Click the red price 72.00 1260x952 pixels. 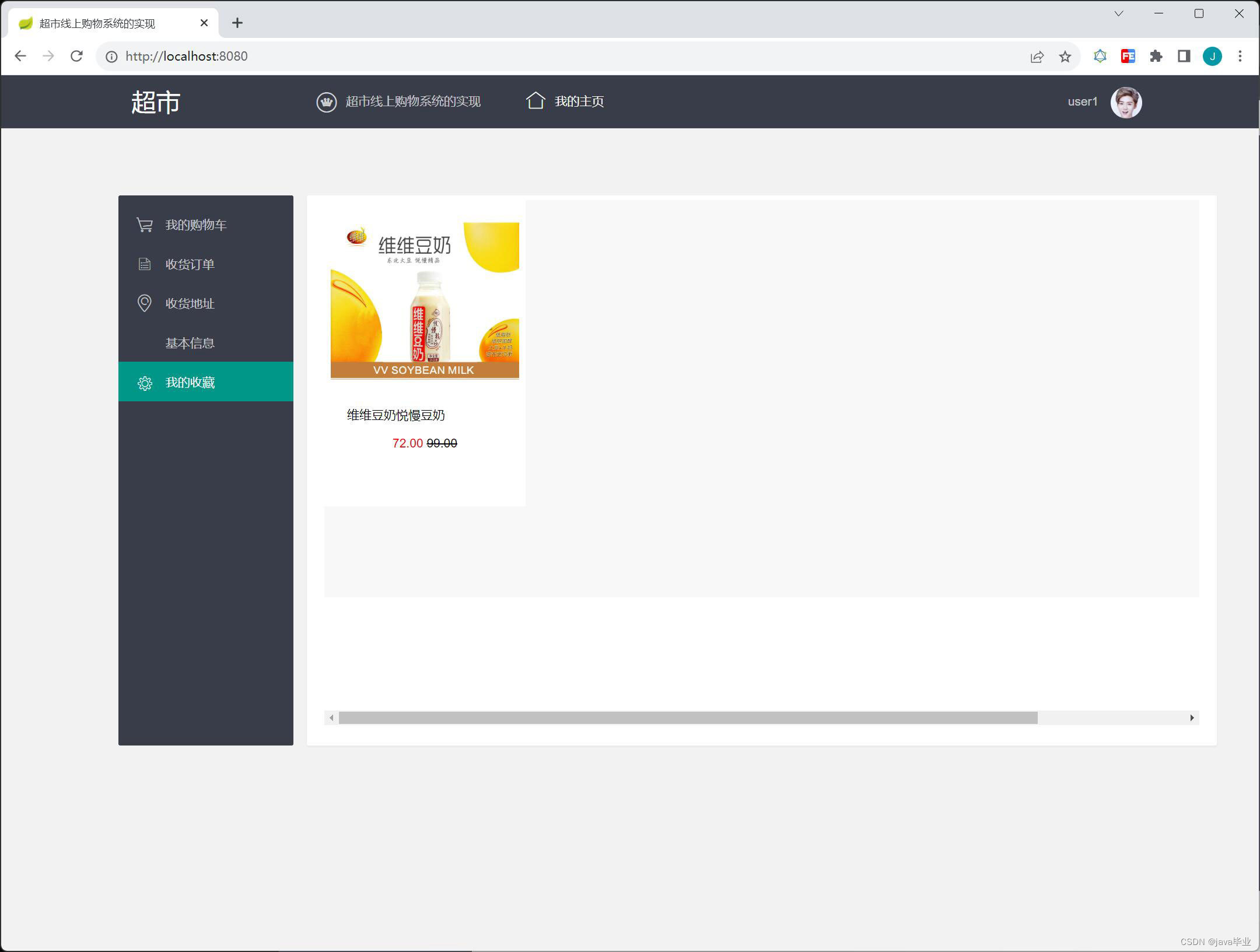(407, 443)
